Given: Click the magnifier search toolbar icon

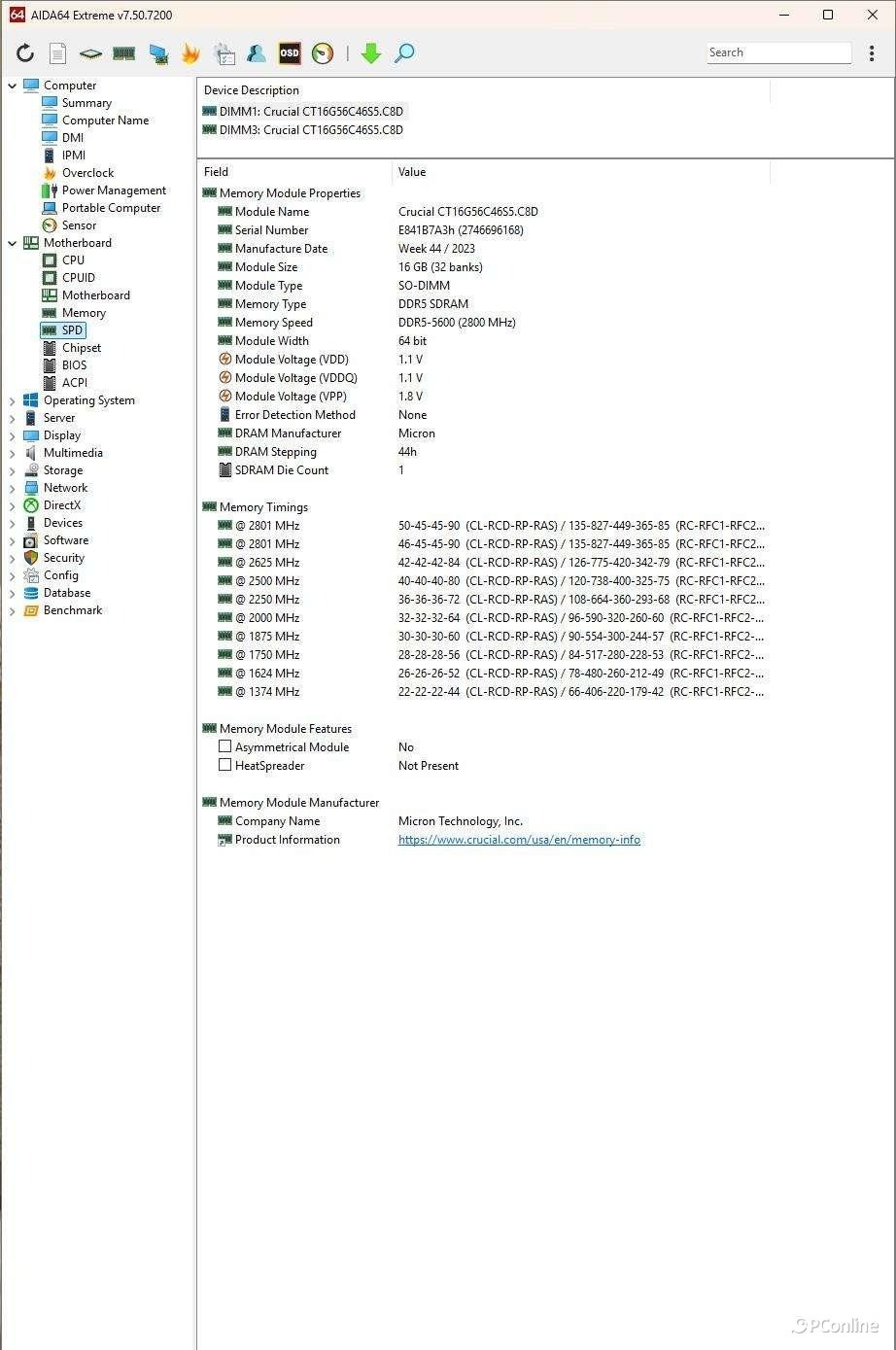Looking at the screenshot, I should 404,53.
